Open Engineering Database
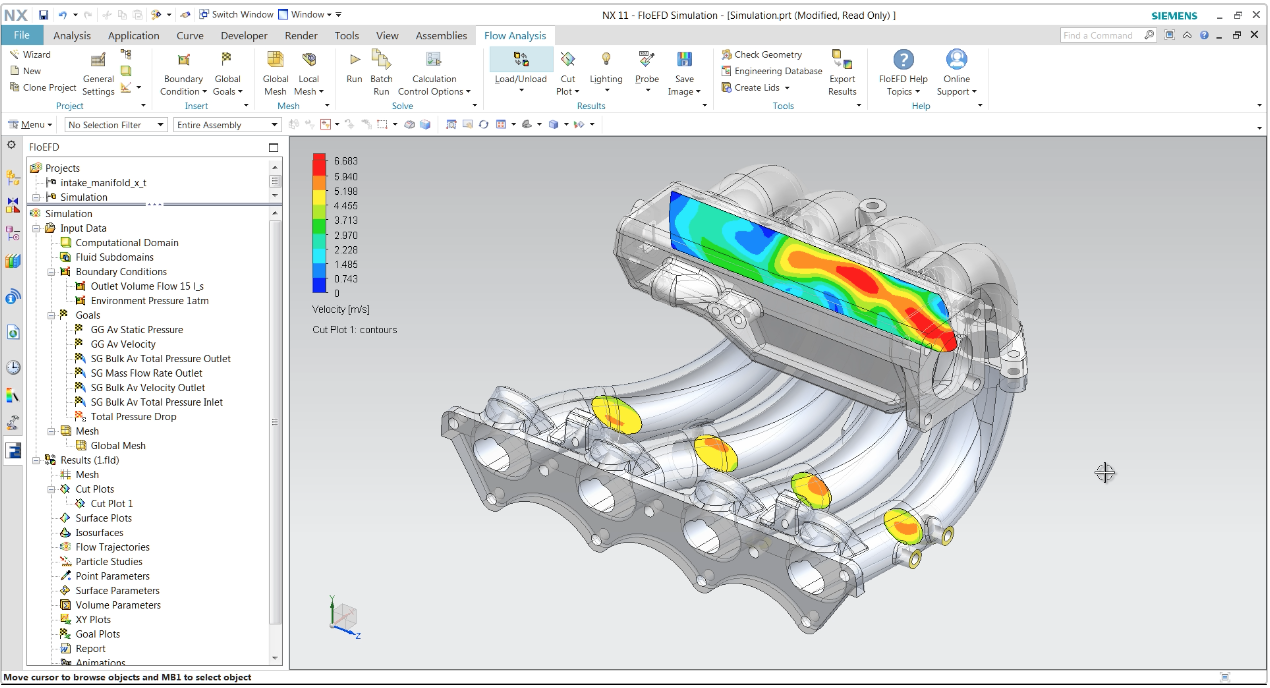Screen dimensions: 1270x688 pos(771,71)
